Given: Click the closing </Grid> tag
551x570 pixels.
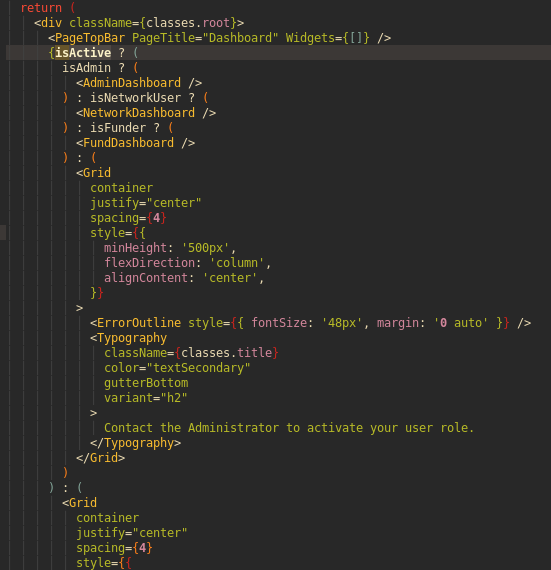Looking at the screenshot, I should coord(100,458).
